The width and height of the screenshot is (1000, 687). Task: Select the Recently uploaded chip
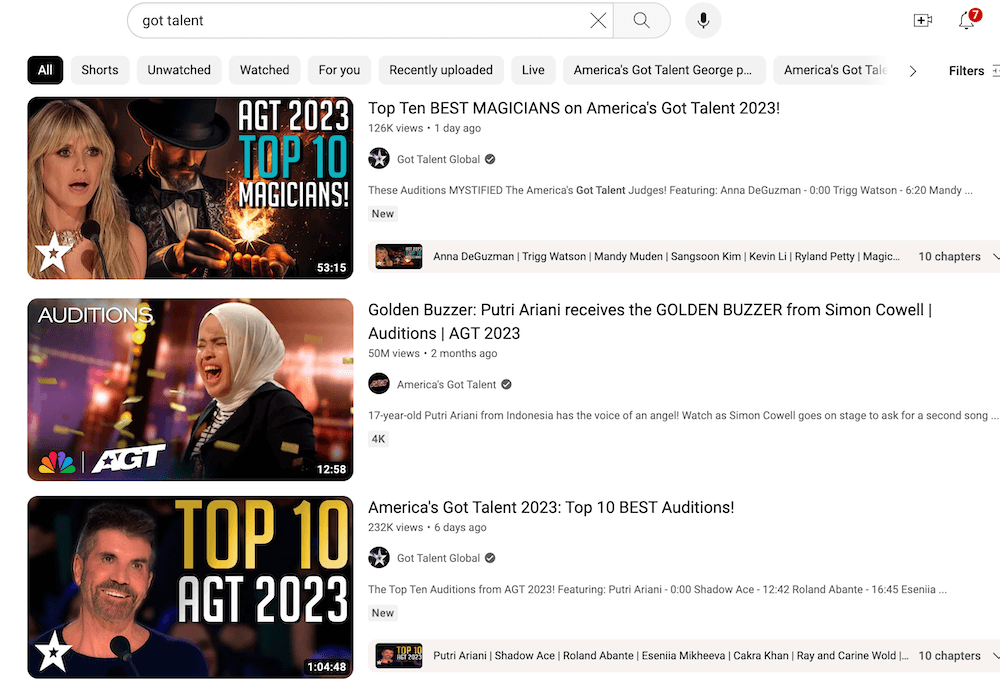pyautogui.click(x=441, y=70)
